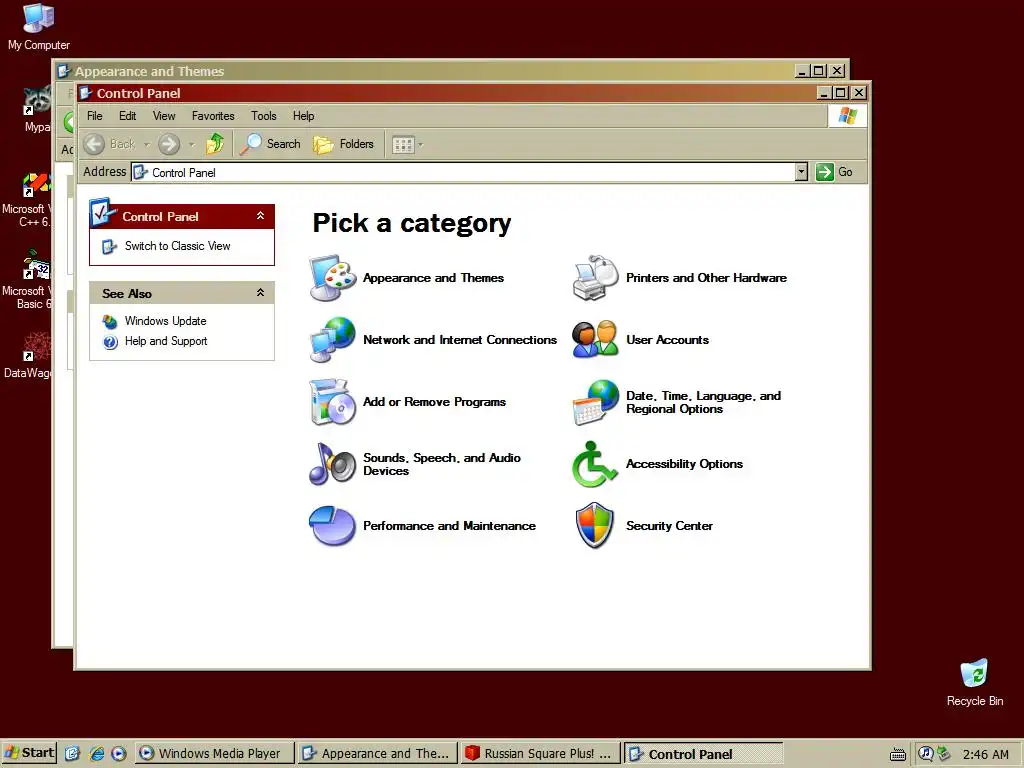Launch Internet Explorer from quick launch

click(97, 754)
